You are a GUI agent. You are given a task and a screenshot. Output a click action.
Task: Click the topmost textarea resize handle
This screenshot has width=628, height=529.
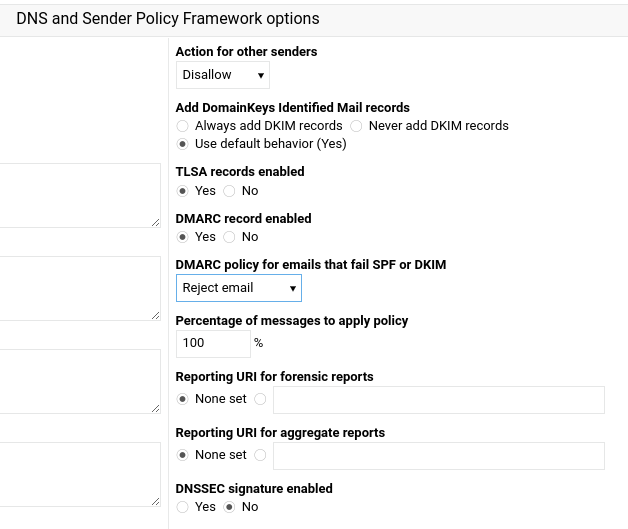[x=156, y=223]
